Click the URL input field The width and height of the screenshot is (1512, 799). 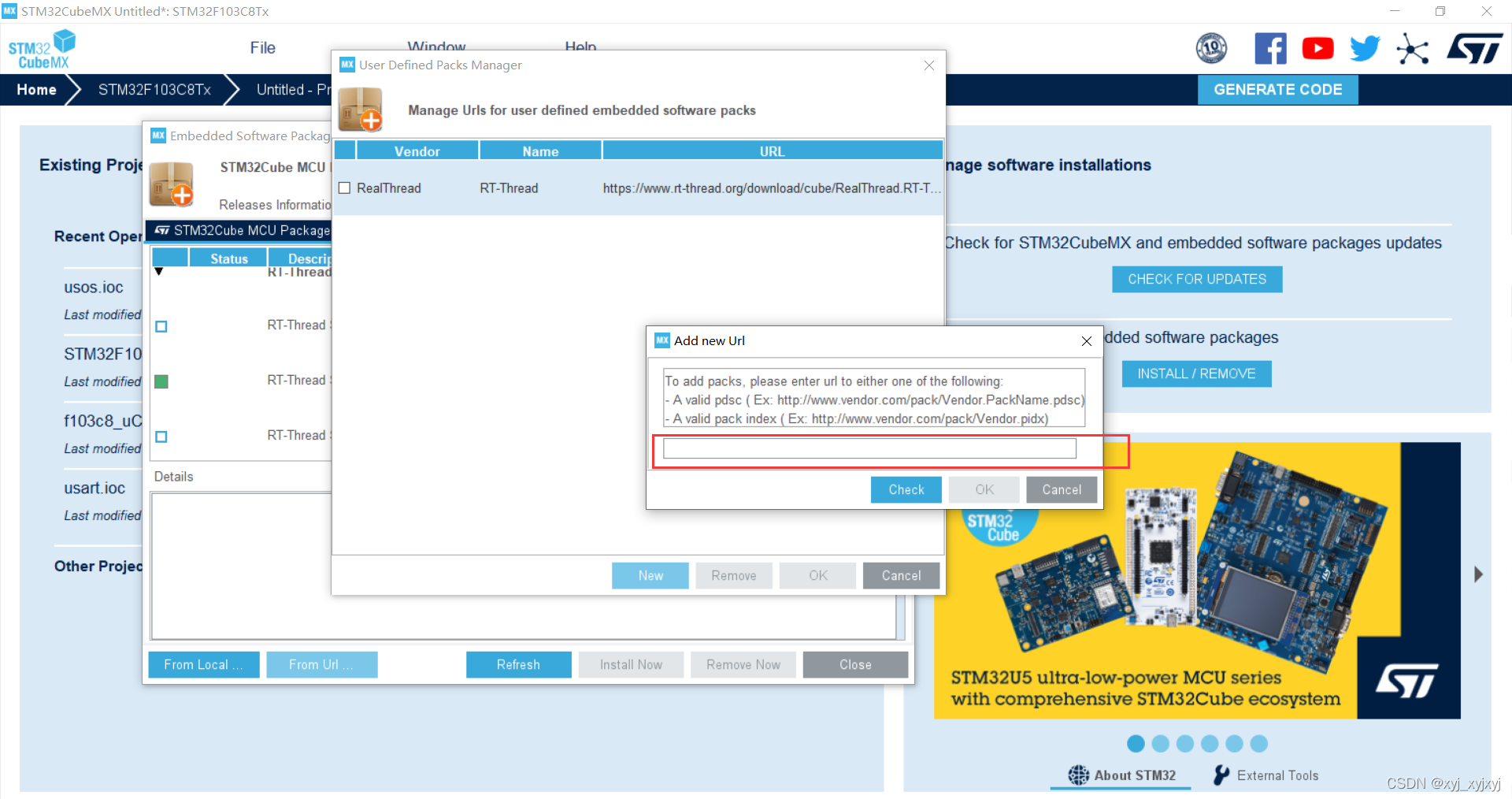tap(869, 448)
